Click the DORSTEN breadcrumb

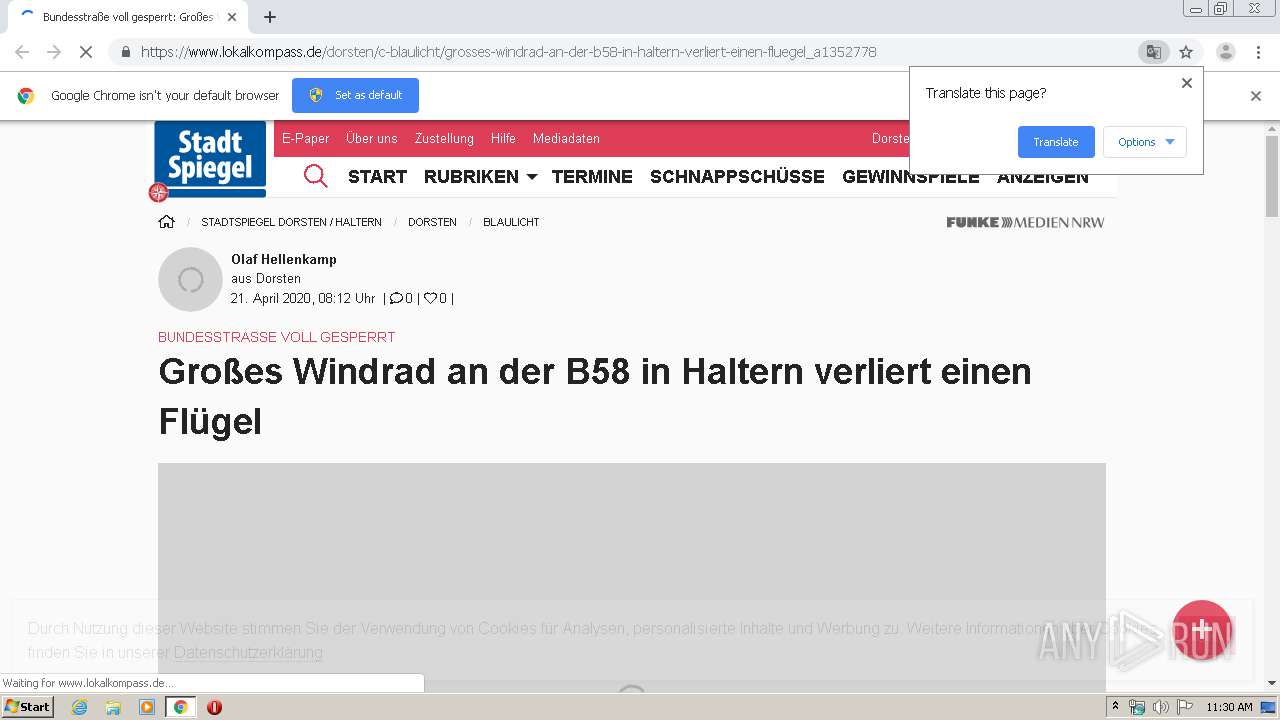coord(432,222)
